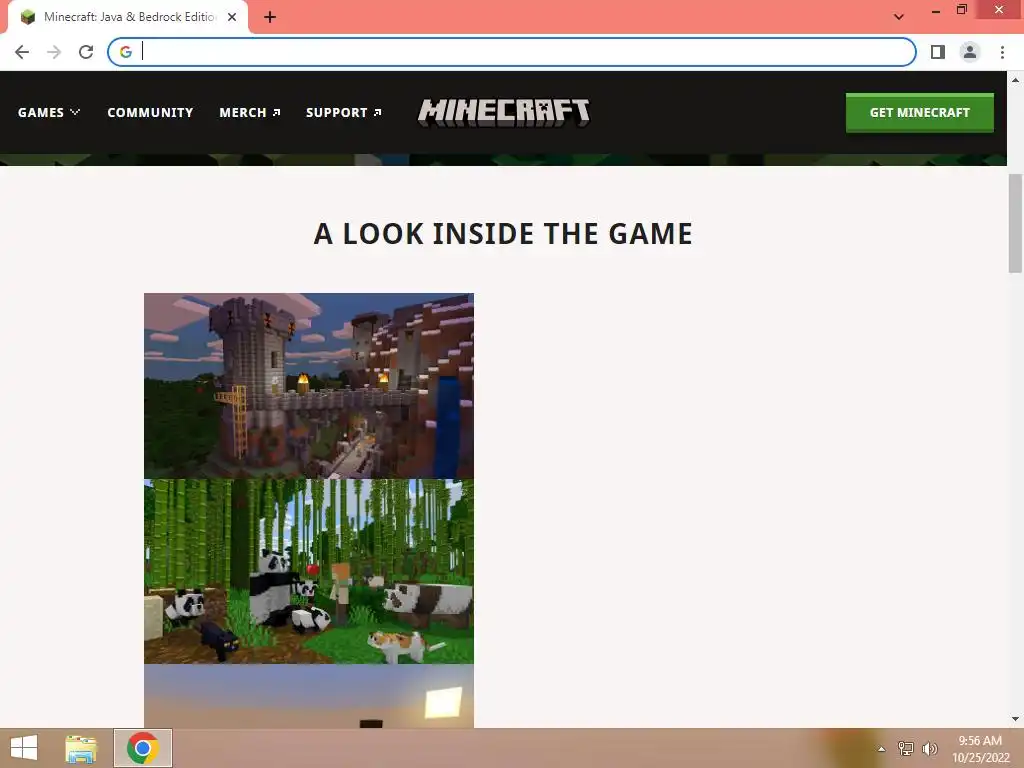Viewport: 1024px width, 768px height.
Task: Open the SUPPORT external link
Action: (x=344, y=112)
